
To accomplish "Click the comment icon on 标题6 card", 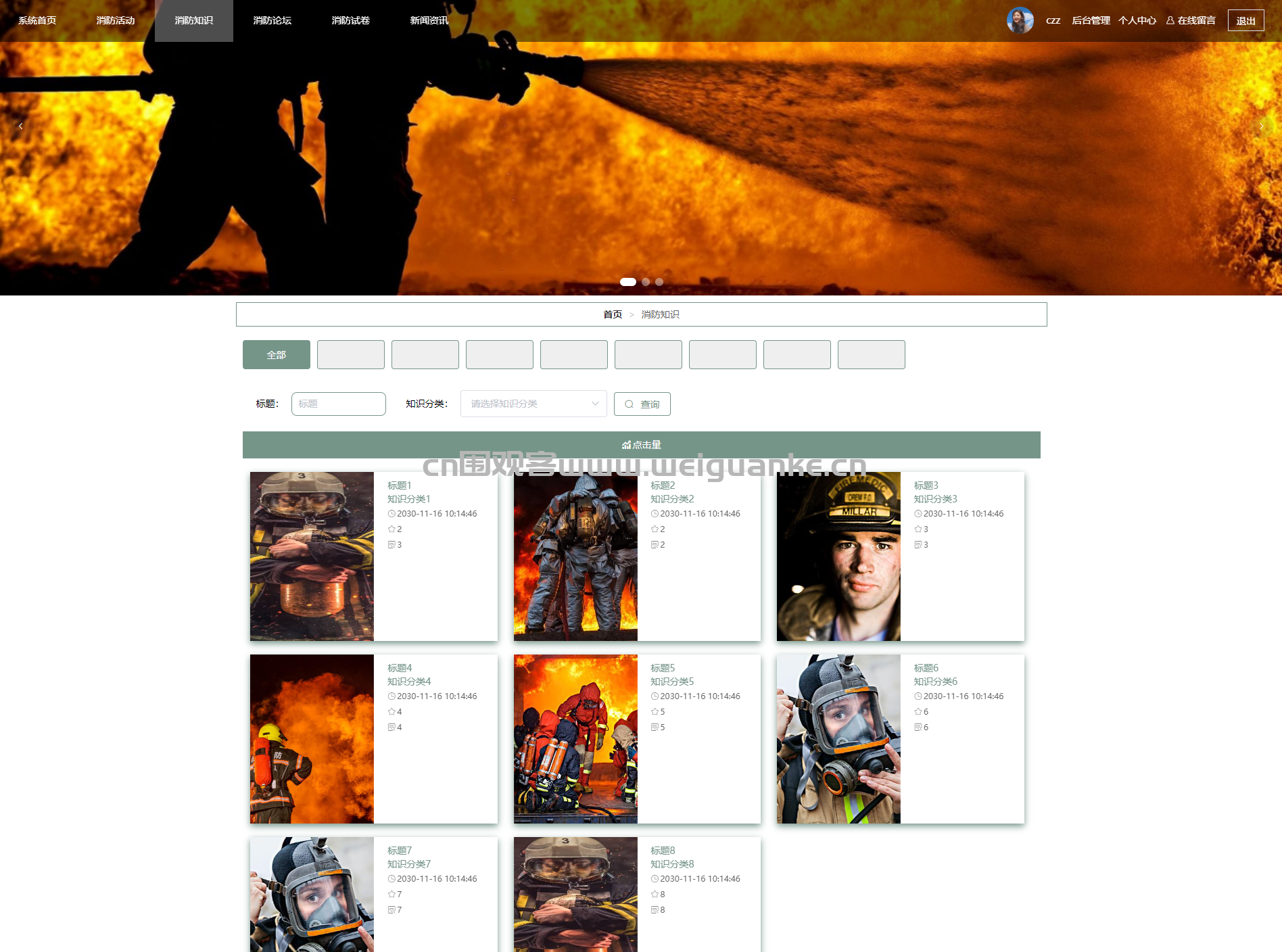I will tap(918, 728).
